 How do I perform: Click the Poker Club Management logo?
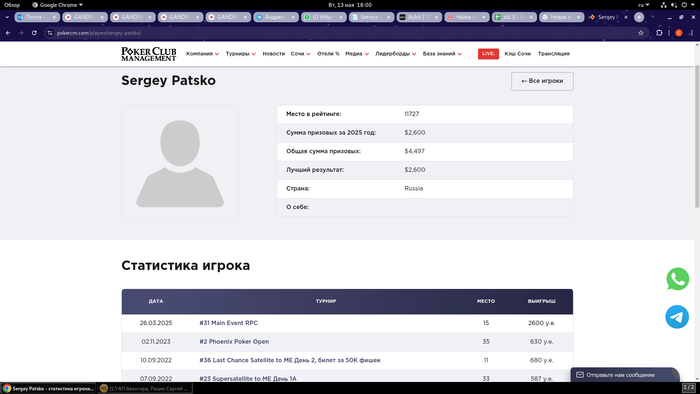tap(149, 54)
